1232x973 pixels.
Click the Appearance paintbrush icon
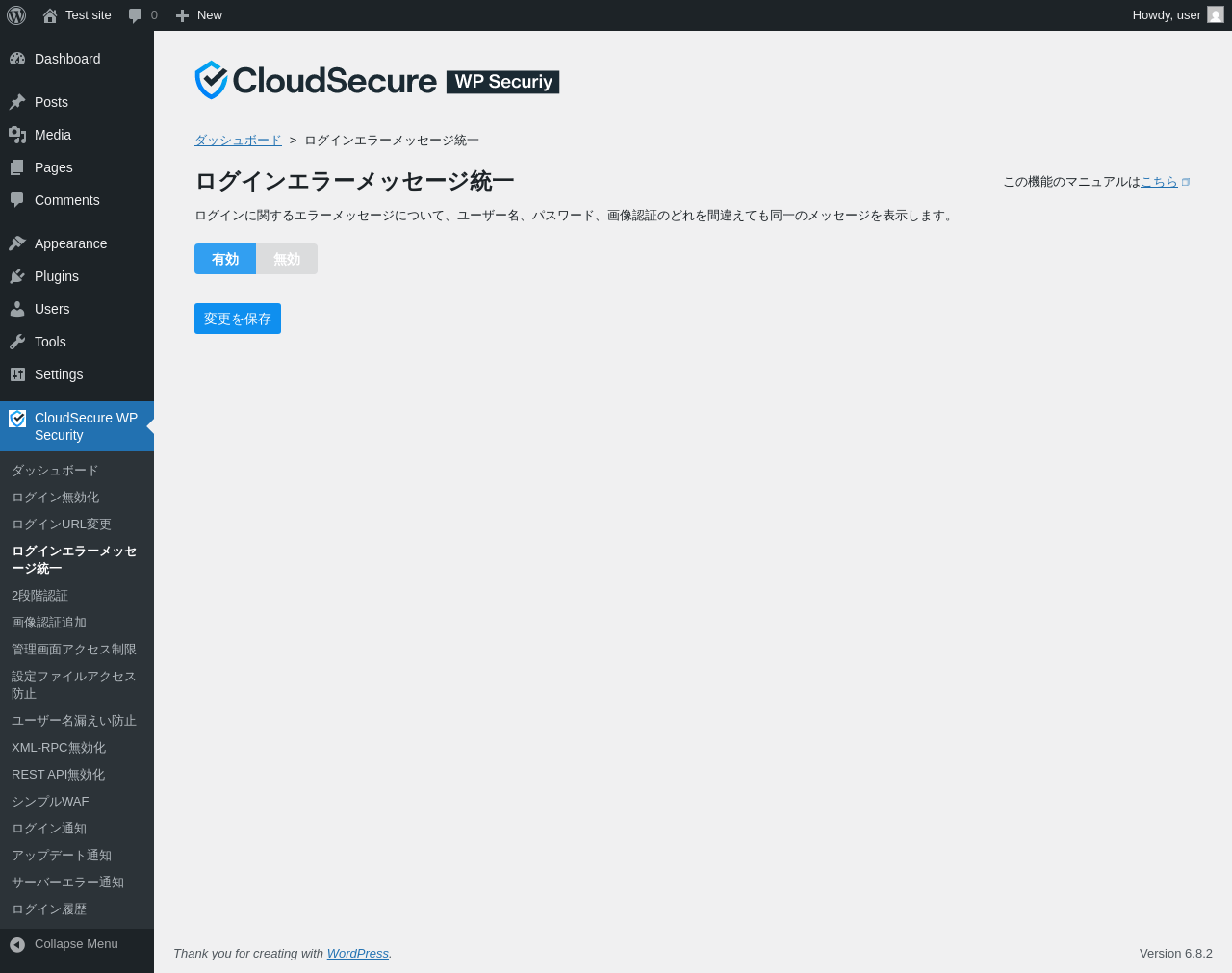[17, 243]
